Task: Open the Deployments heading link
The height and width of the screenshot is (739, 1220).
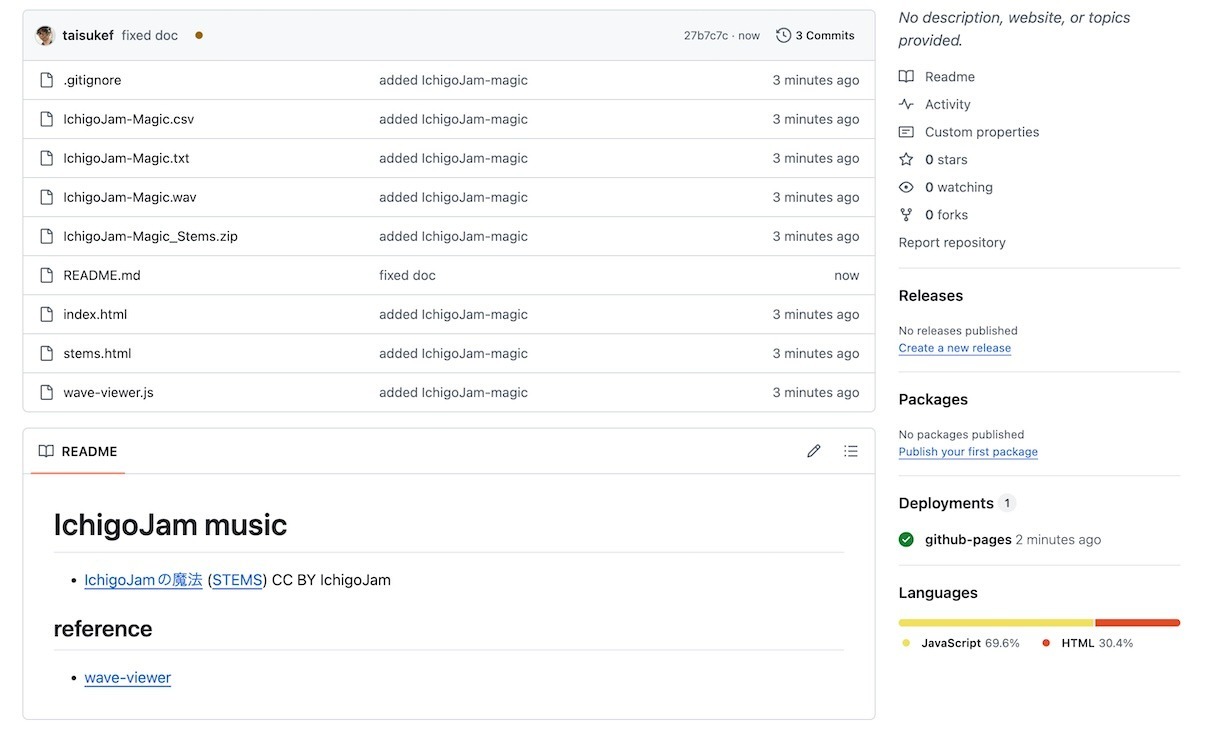Action: click(946, 503)
